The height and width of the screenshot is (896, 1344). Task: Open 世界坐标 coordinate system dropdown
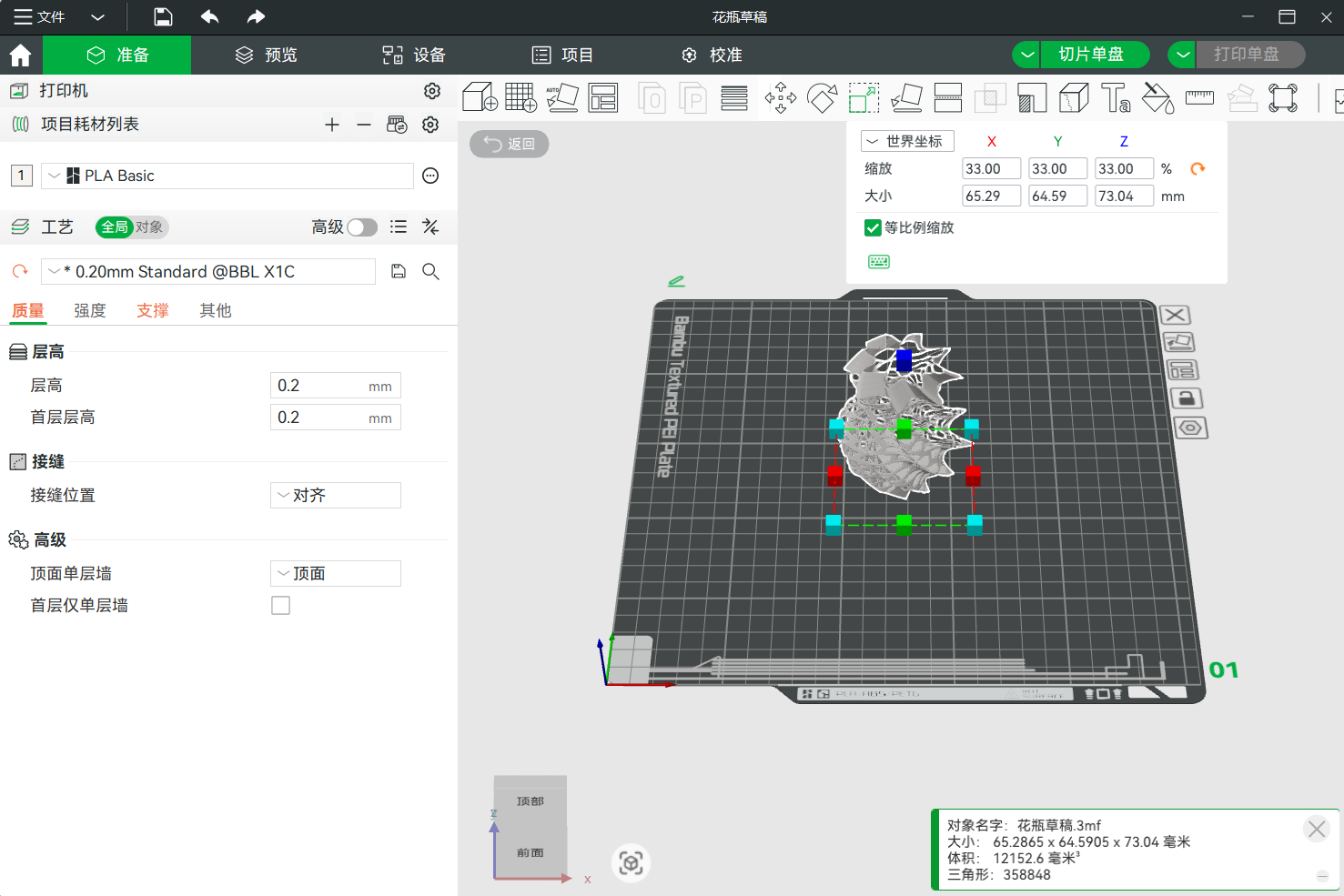click(x=907, y=141)
